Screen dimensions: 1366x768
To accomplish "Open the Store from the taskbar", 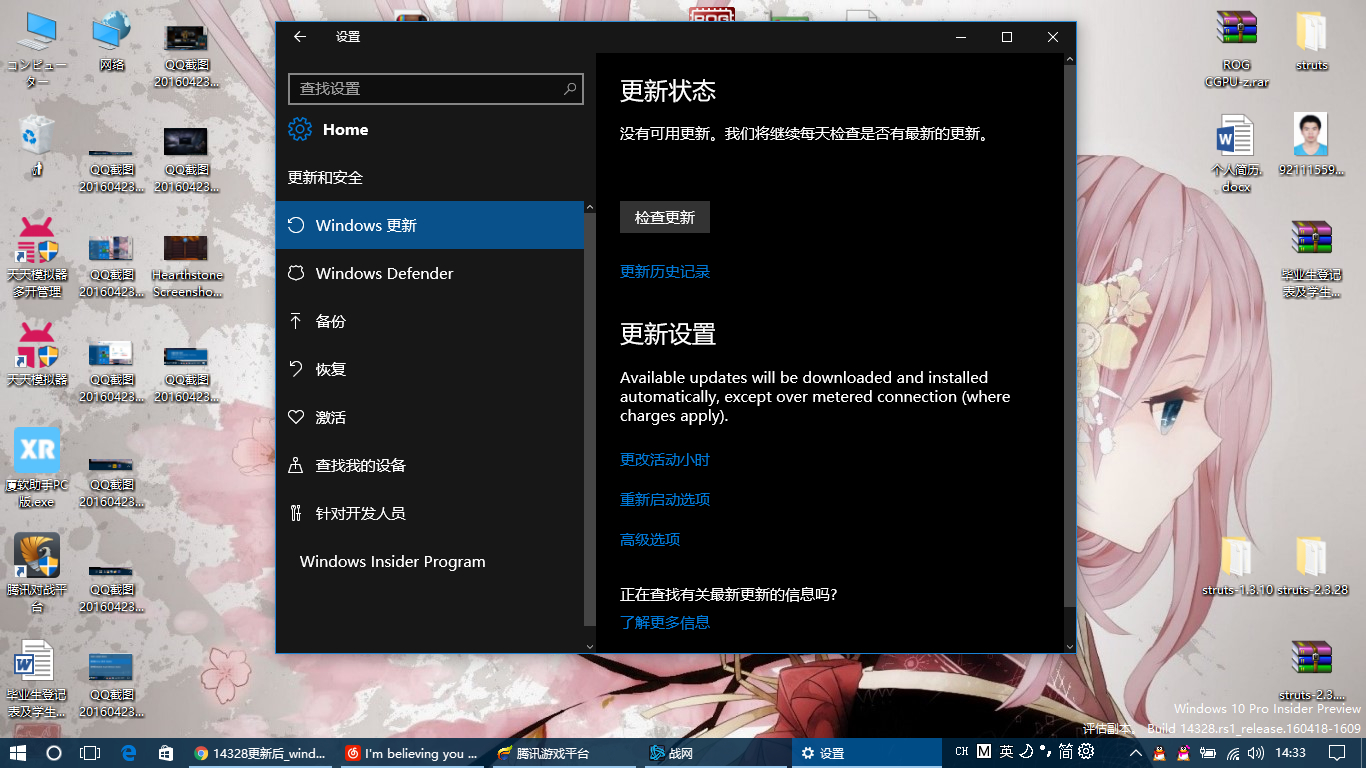I will pyautogui.click(x=166, y=753).
